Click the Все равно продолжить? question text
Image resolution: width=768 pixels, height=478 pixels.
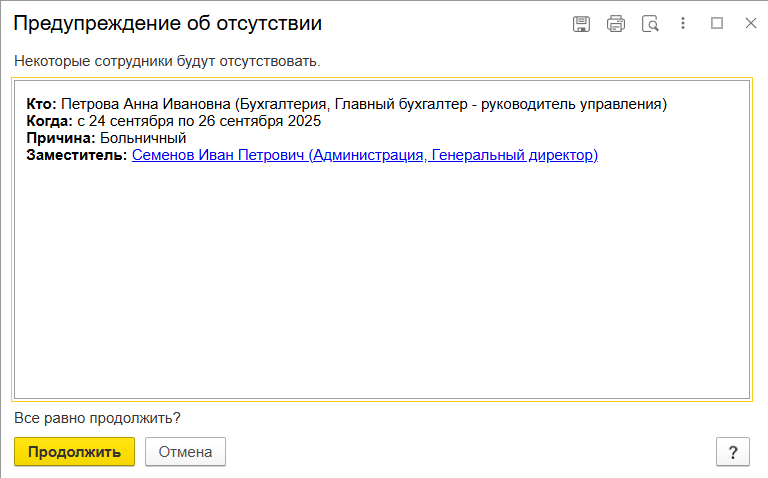[x=98, y=418]
